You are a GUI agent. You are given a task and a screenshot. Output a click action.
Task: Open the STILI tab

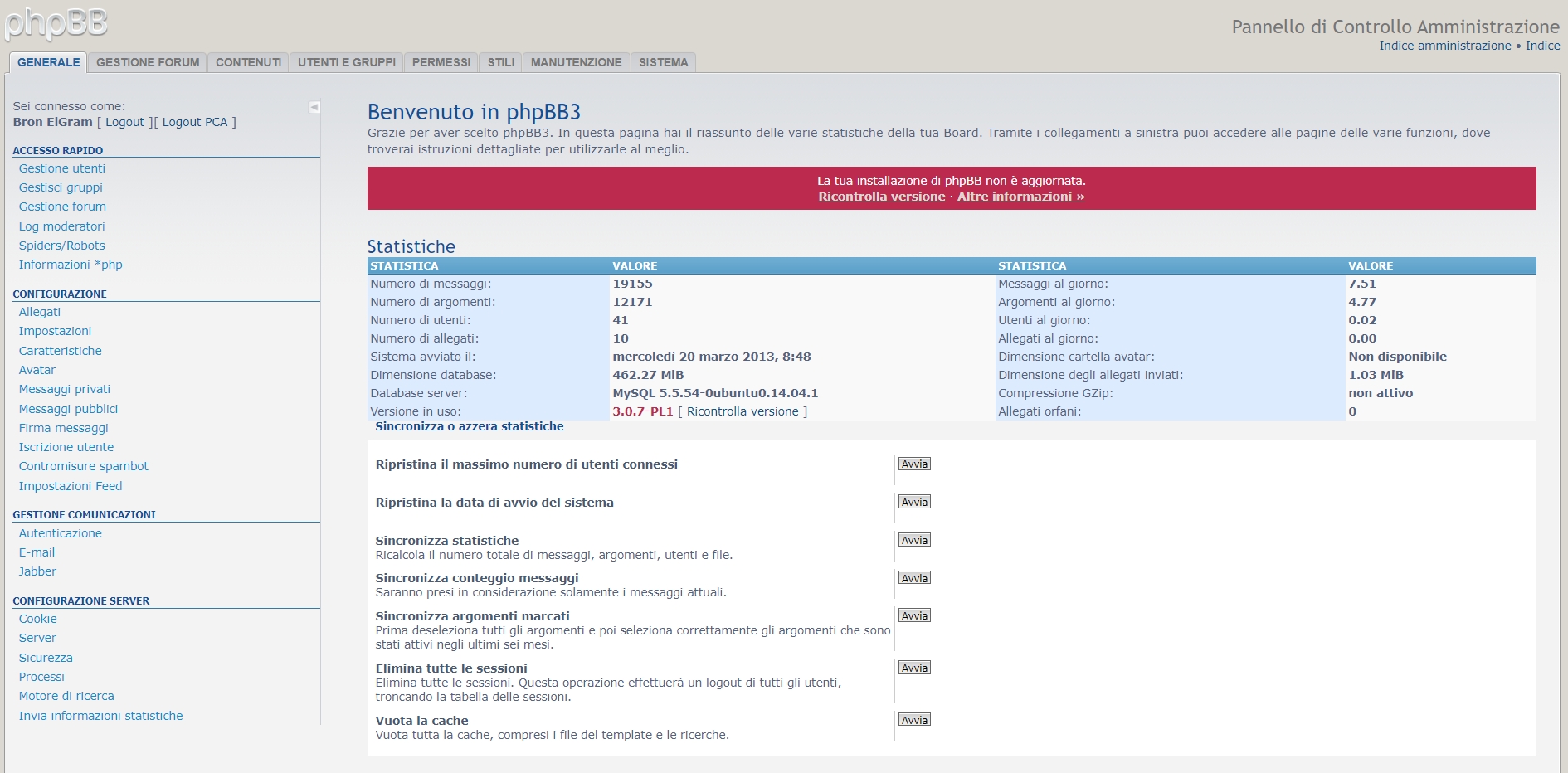click(x=501, y=62)
